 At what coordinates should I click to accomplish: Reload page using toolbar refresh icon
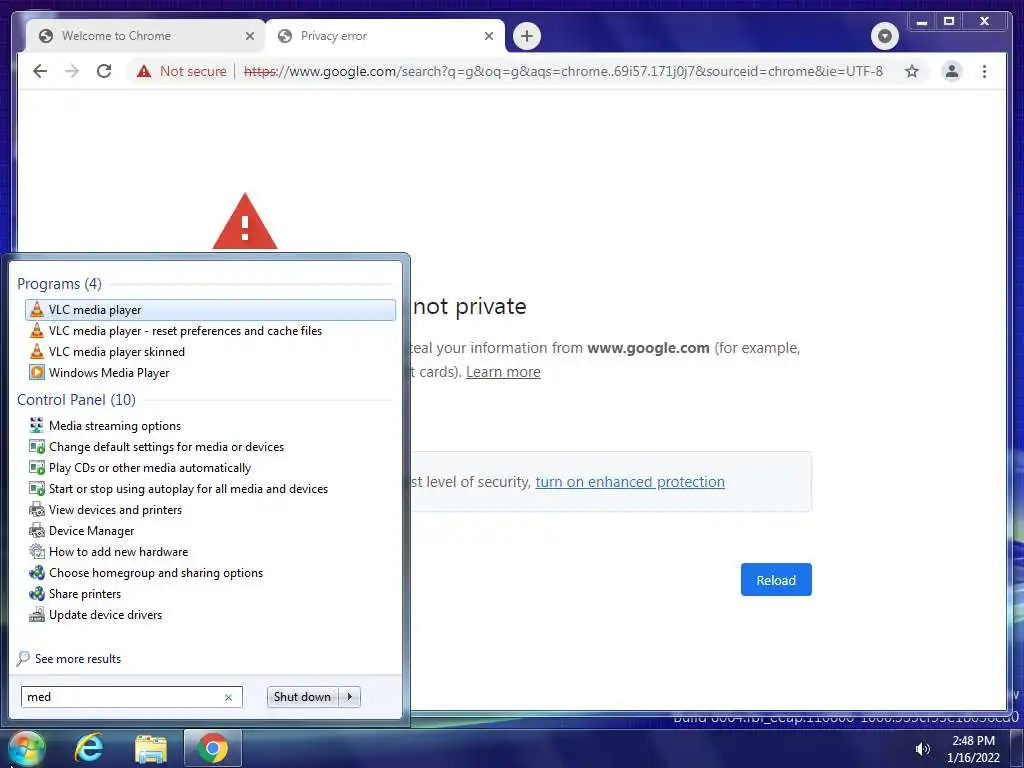coord(104,71)
